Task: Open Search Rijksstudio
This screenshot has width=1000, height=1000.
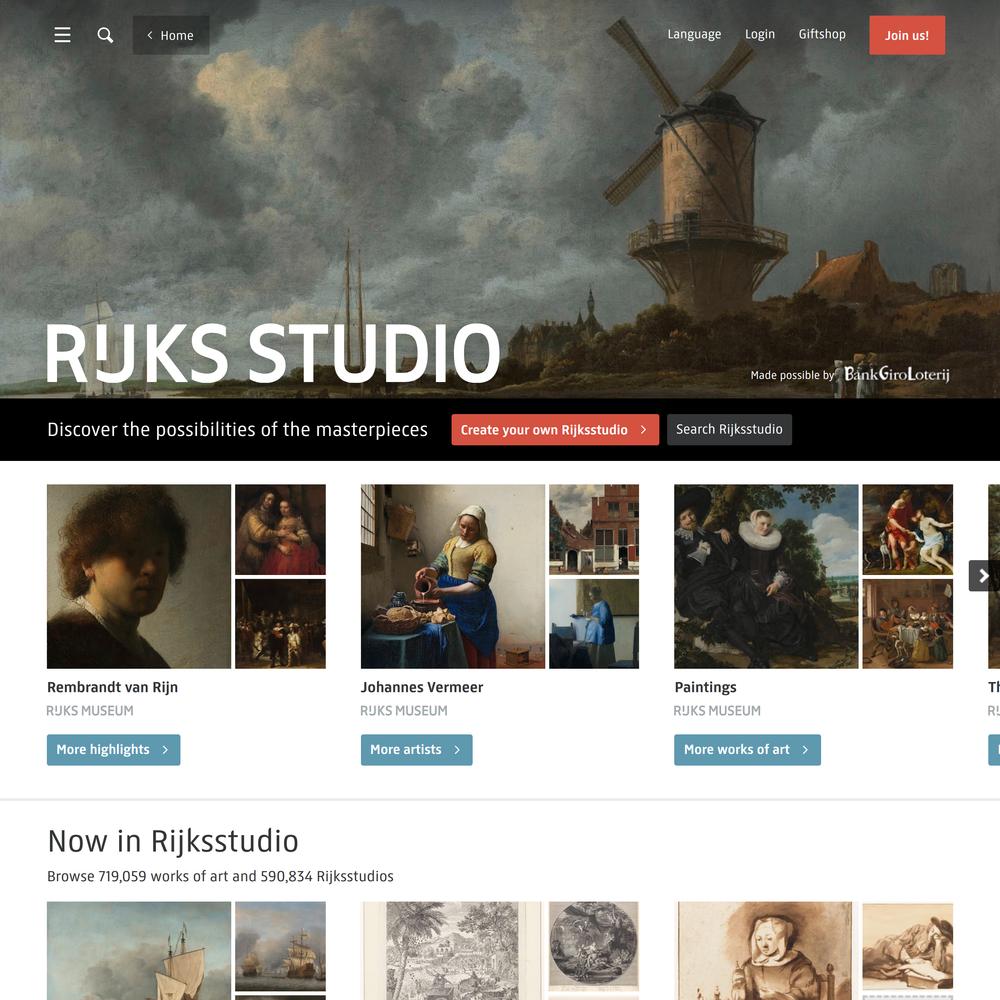Action: (x=730, y=430)
